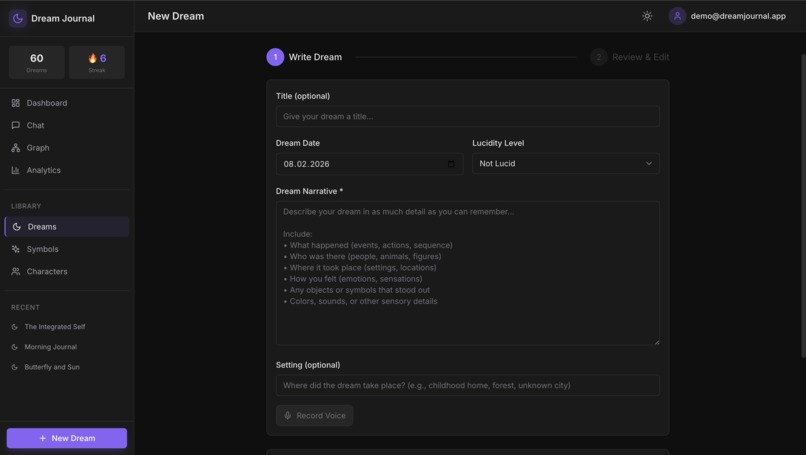Screen dimensions: 806x455
Task: Click the page vertical scrollbar
Action: [803, 206]
